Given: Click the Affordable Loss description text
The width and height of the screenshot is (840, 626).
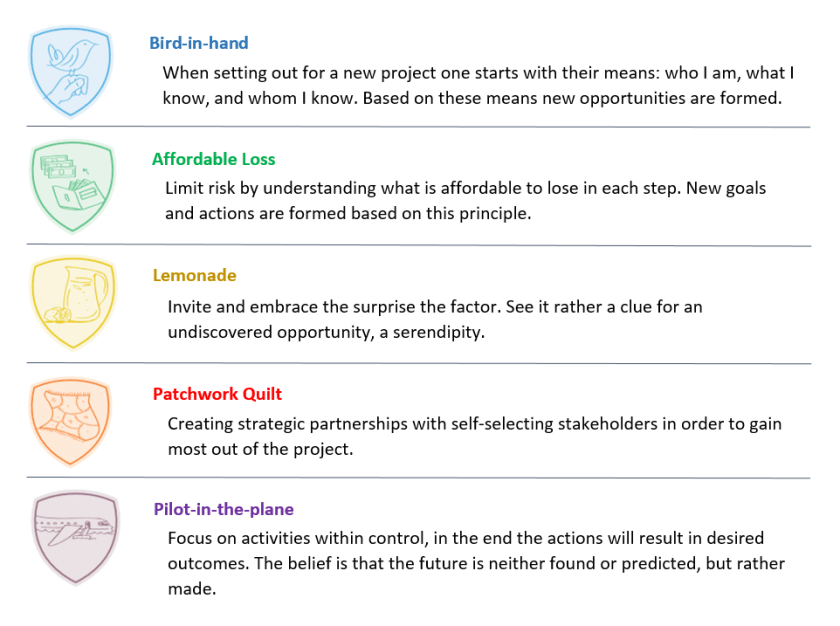Looking at the screenshot, I should [465, 200].
